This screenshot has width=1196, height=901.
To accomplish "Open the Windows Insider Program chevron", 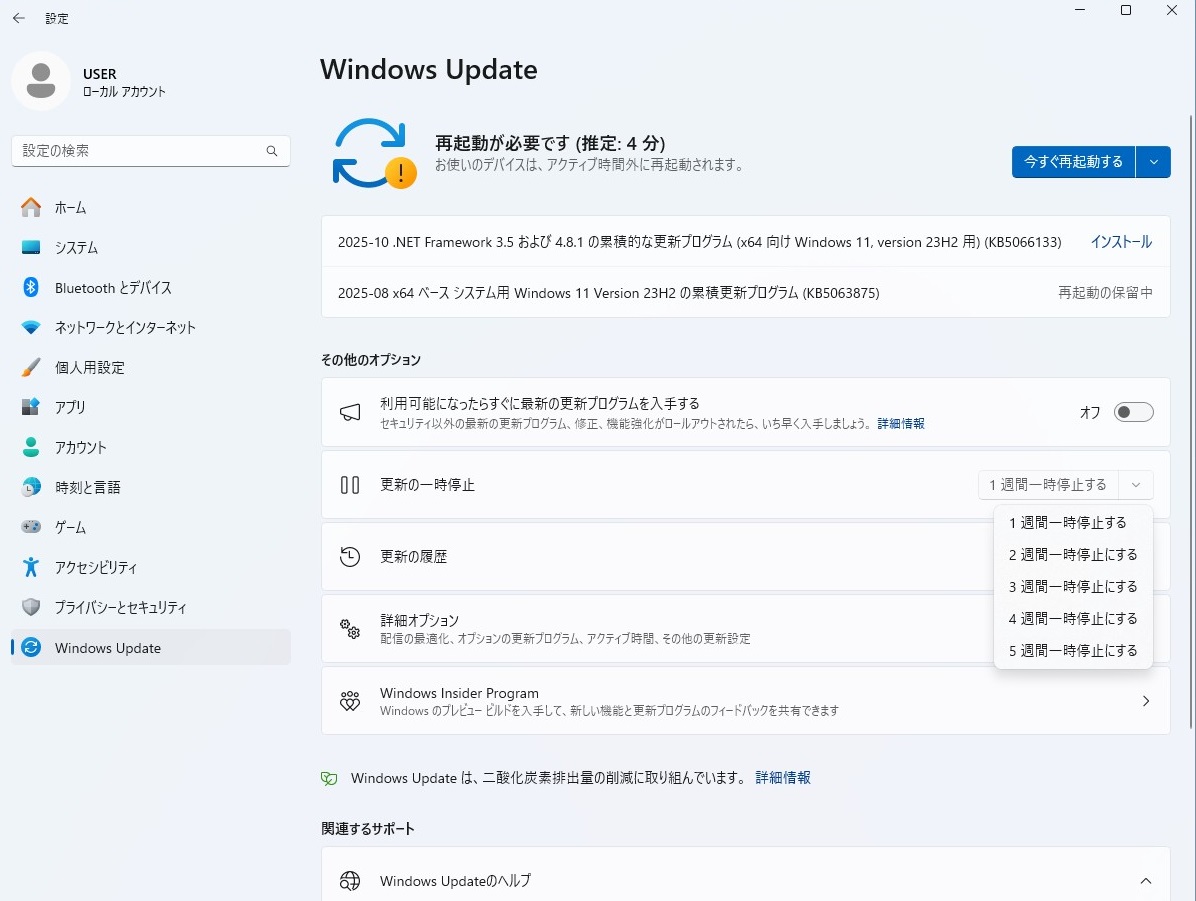I will [1146, 701].
